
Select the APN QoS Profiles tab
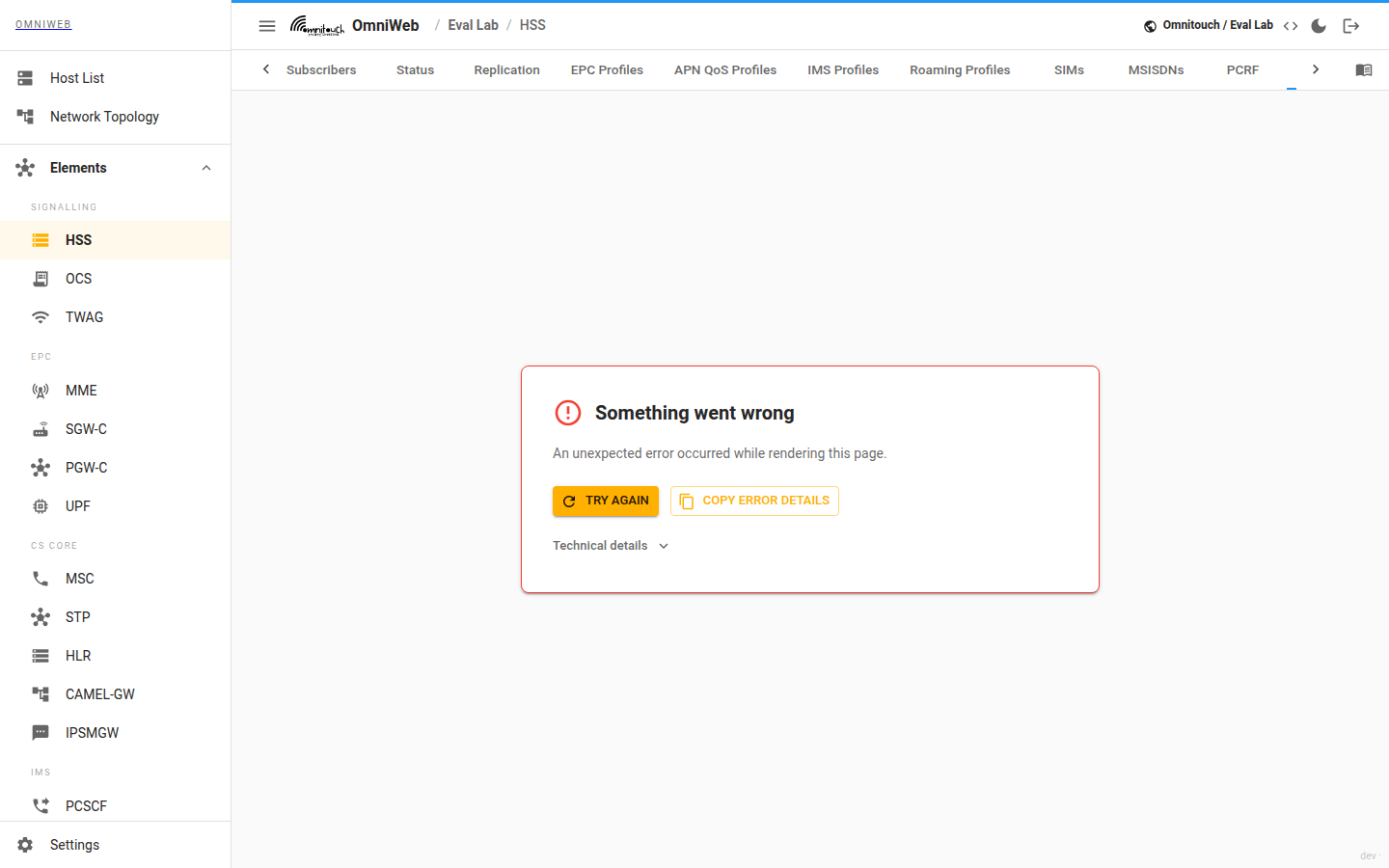point(725,69)
